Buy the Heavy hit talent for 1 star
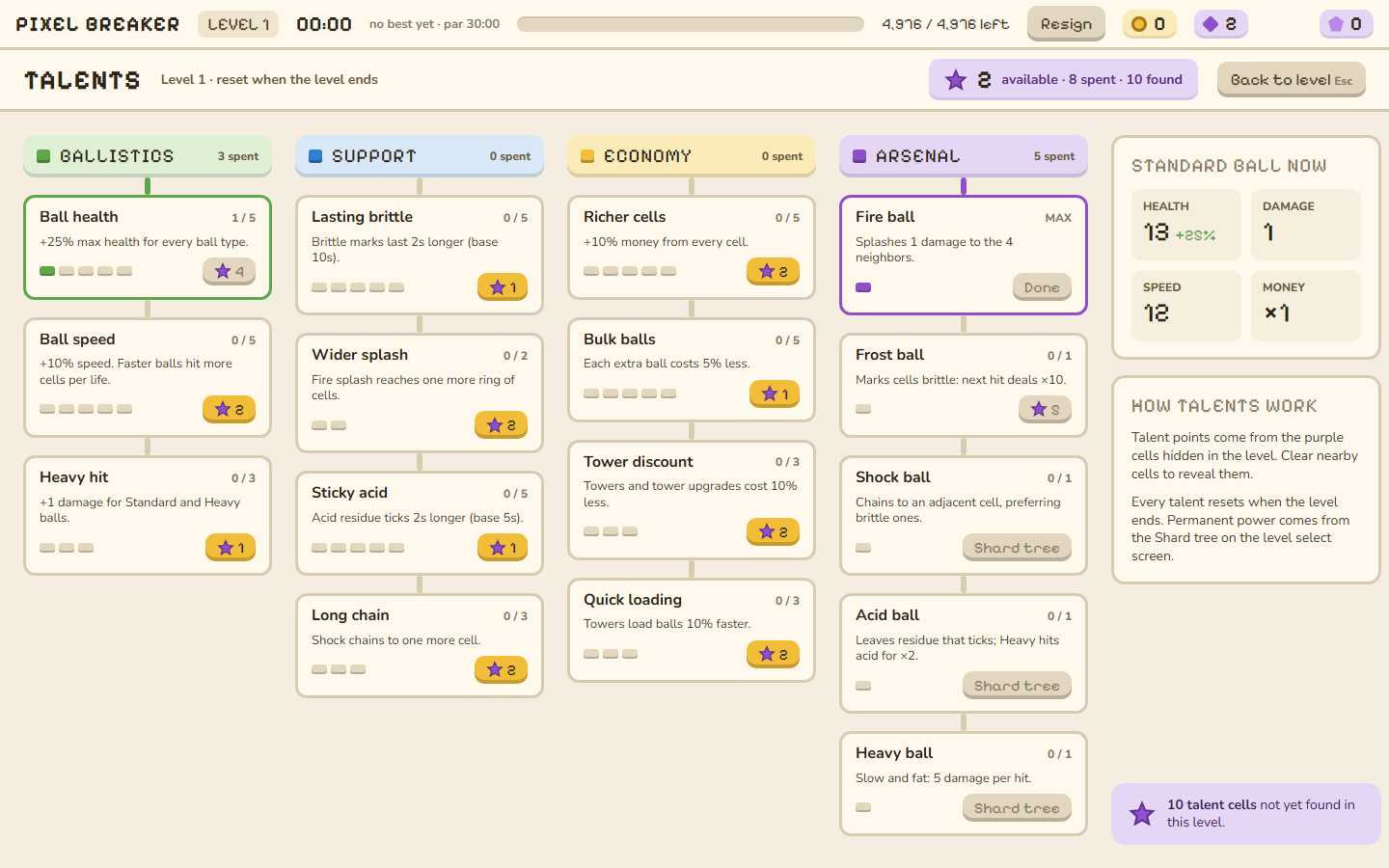1389x868 pixels. (x=231, y=548)
